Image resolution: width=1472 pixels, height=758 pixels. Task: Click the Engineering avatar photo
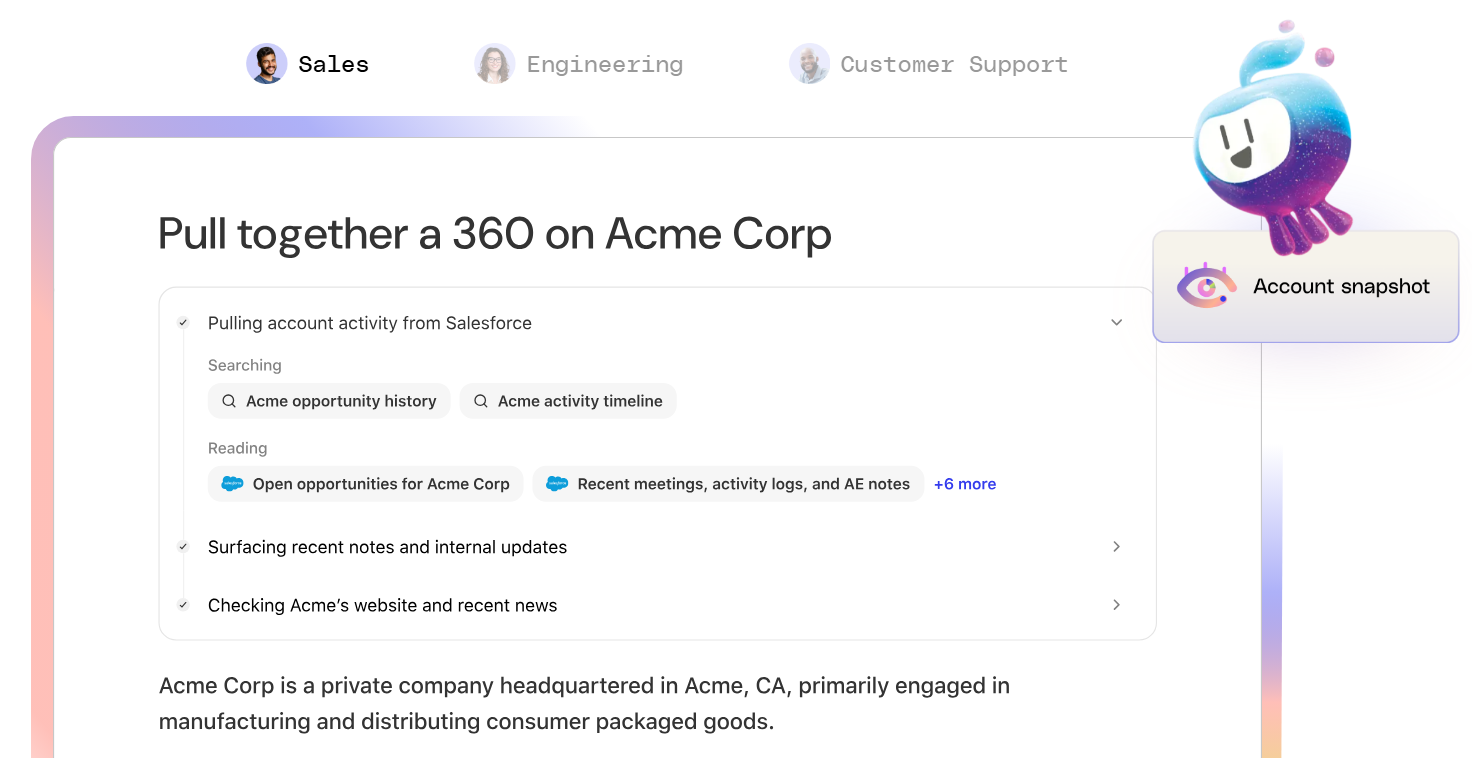(494, 64)
